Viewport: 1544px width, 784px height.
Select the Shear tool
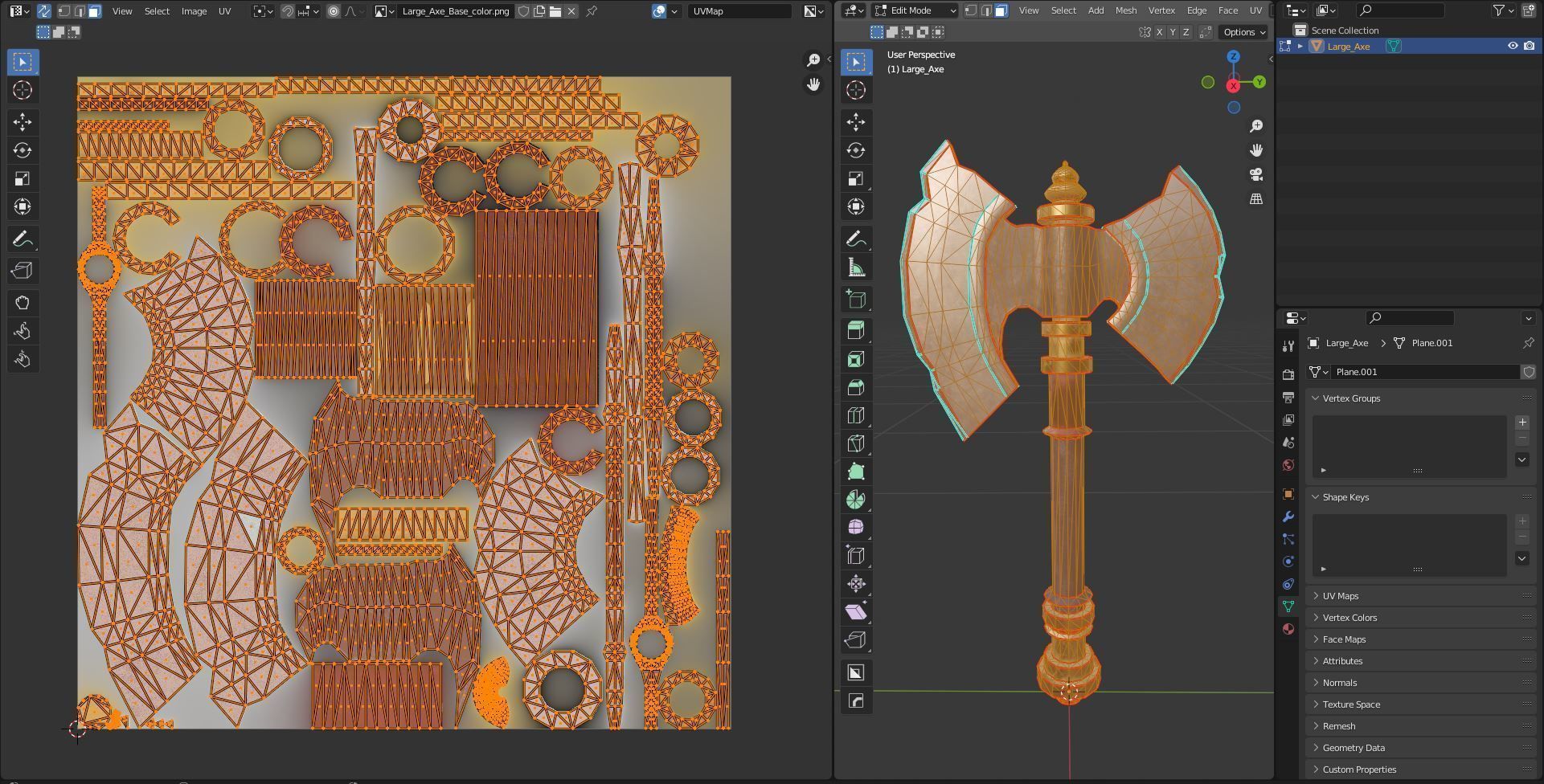pos(856,611)
